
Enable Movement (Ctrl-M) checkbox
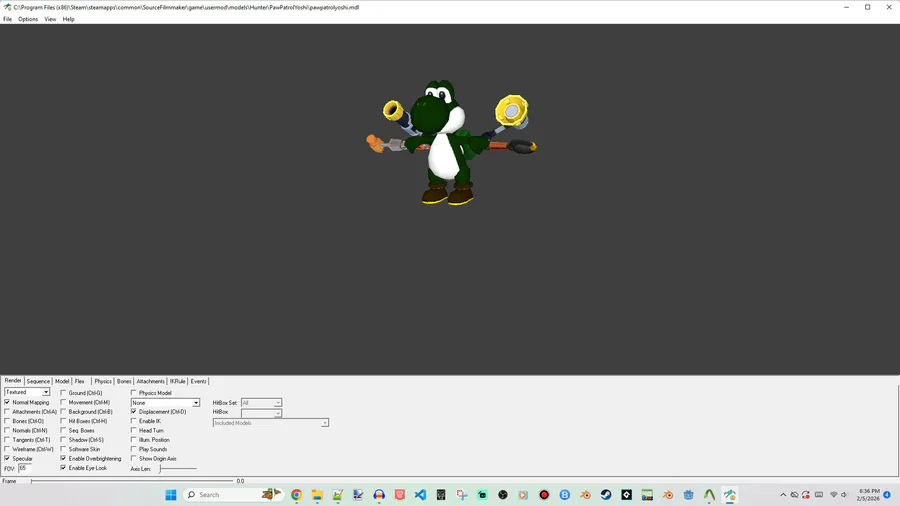point(63,403)
